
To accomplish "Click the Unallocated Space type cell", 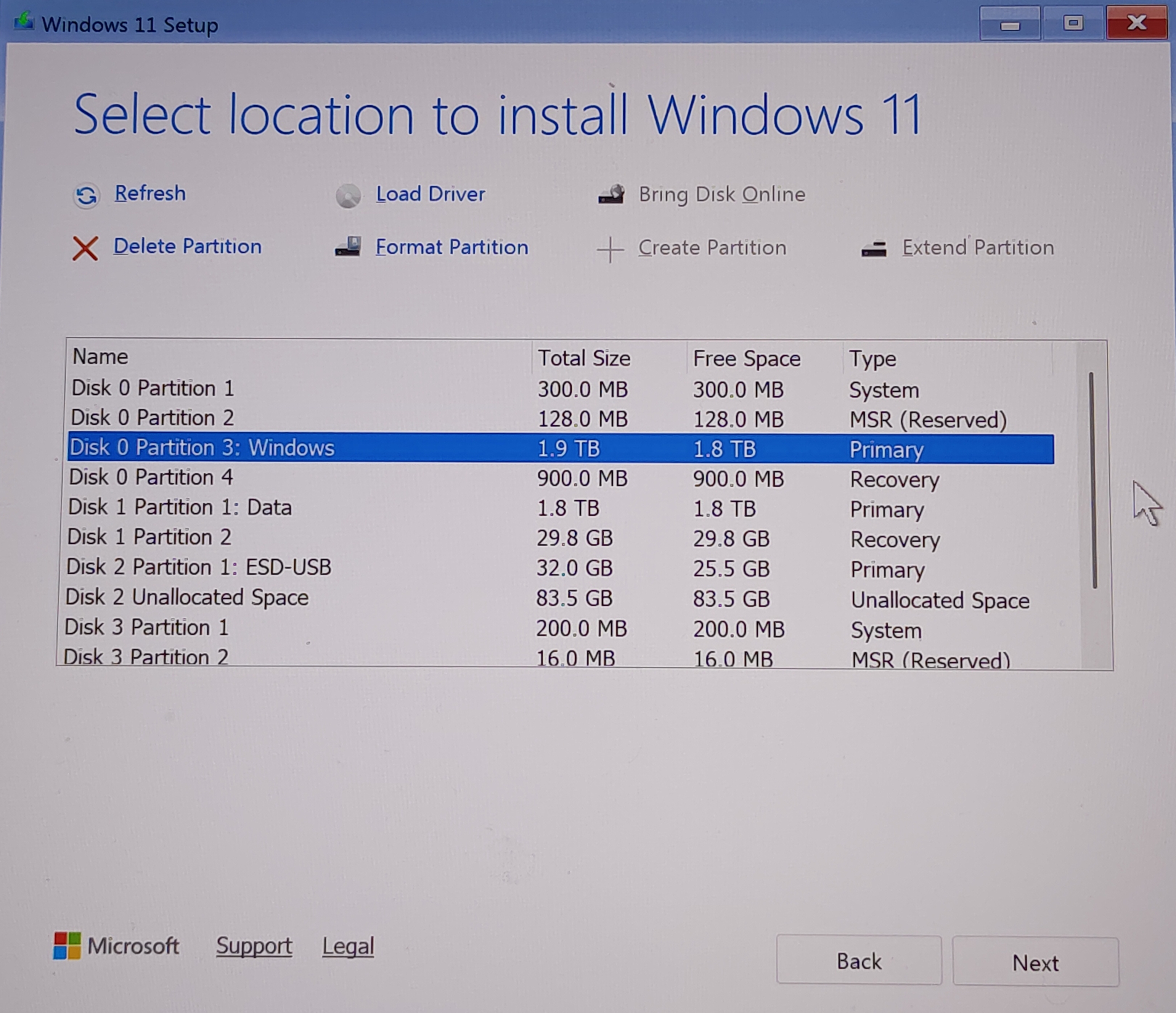I will pyautogui.click(x=940, y=600).
